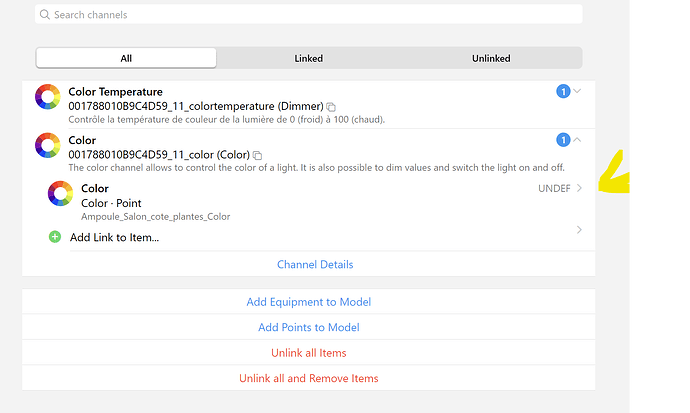Copy the 11_color channel UID

257,155
